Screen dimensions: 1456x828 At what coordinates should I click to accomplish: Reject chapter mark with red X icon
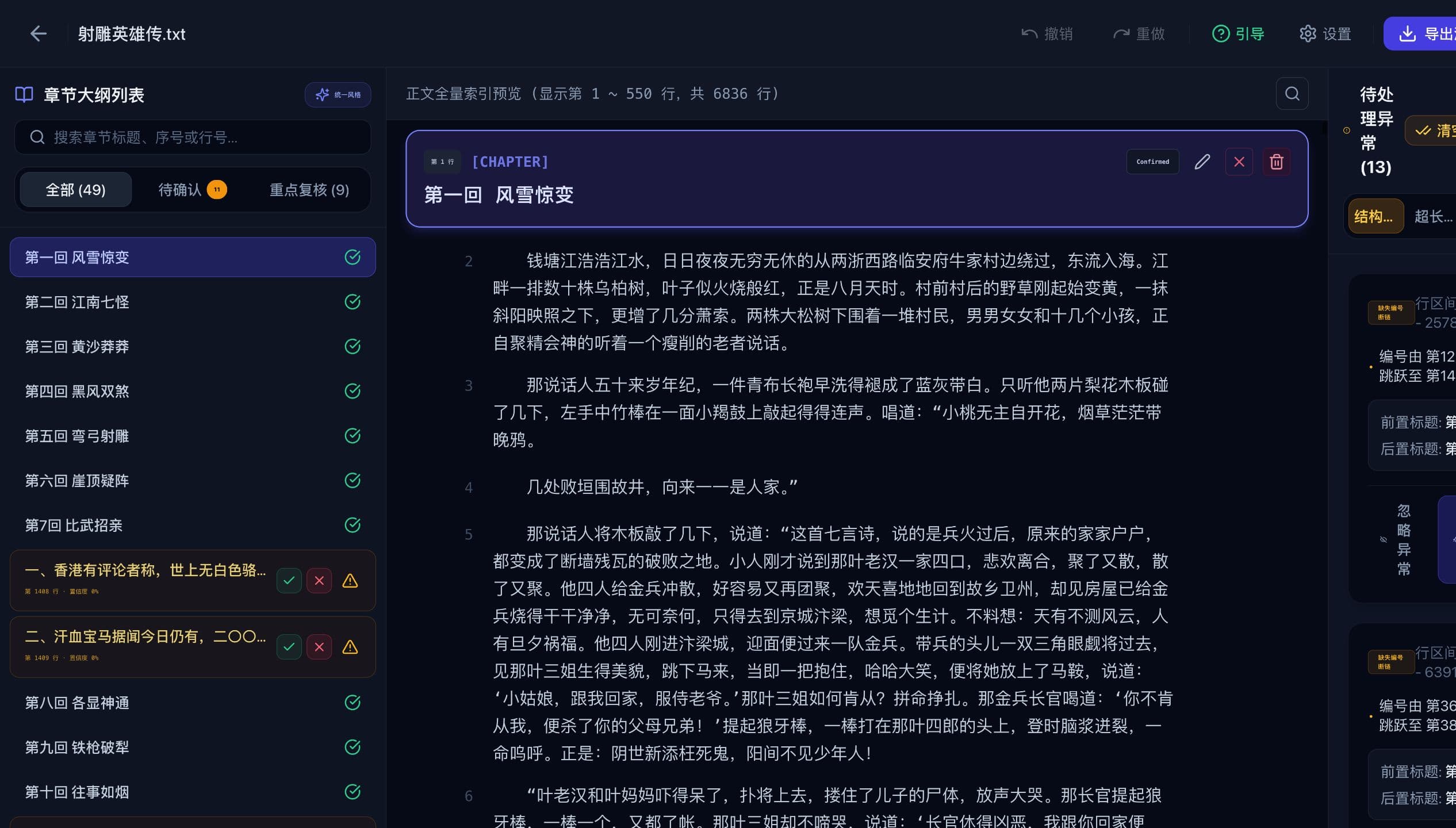click(x=1239, y=162)
